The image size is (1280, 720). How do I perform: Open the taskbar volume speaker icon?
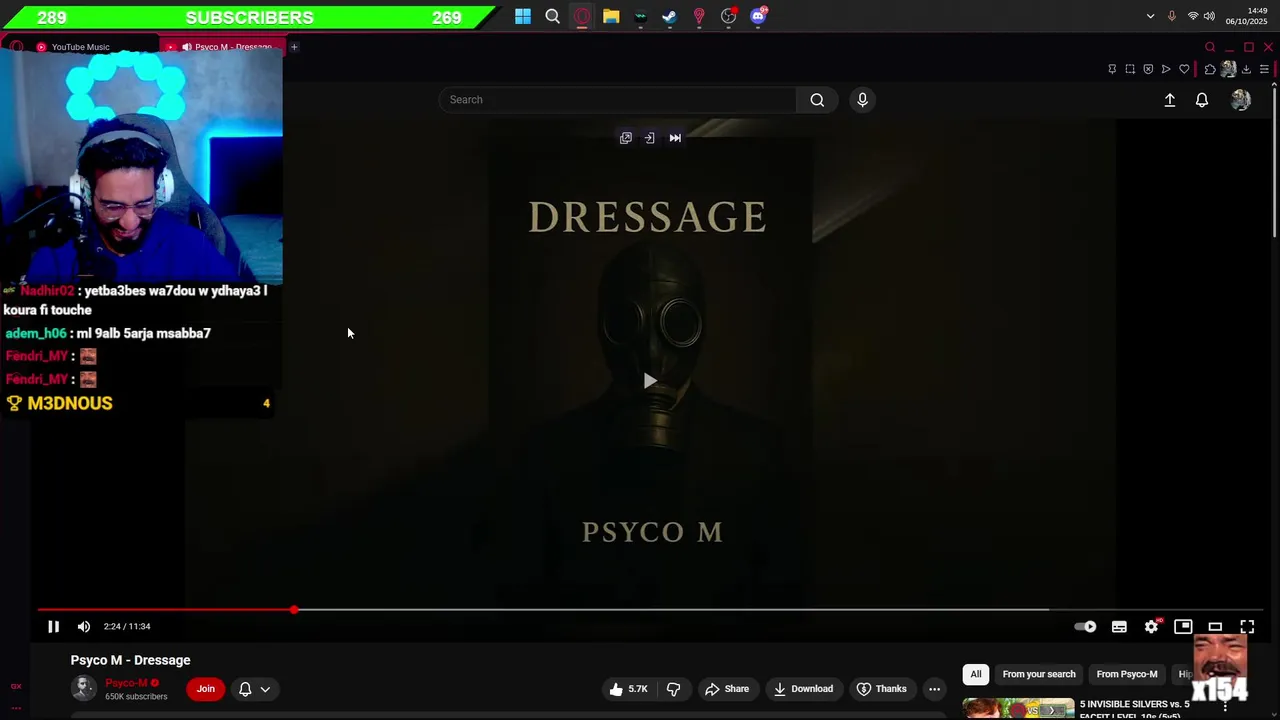[x=1209, y=16]
